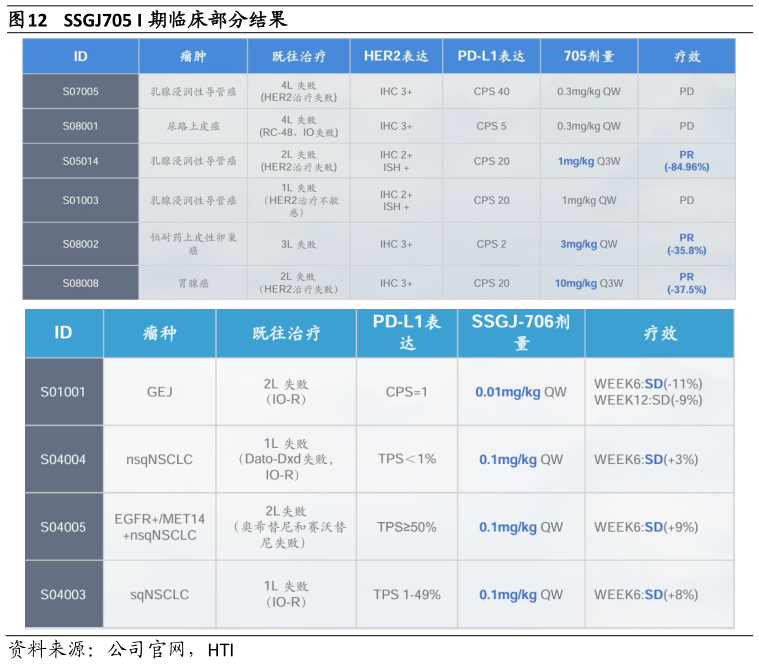The height and width of the screenshot is (664, 759).
Task: Select the '705剂量' column header
Action: [x=589, y=56]
